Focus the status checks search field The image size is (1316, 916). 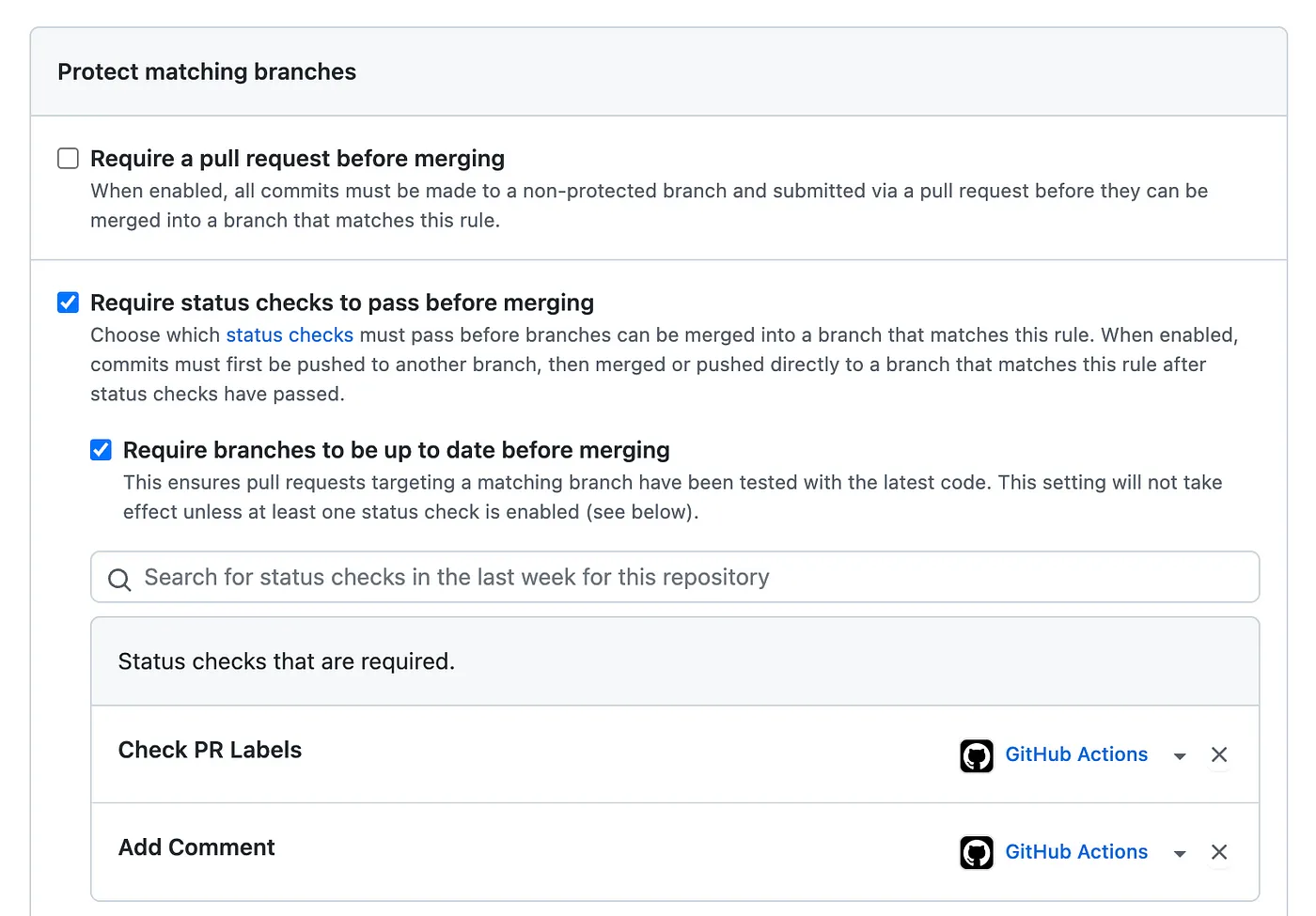click(x=696, y=577)
